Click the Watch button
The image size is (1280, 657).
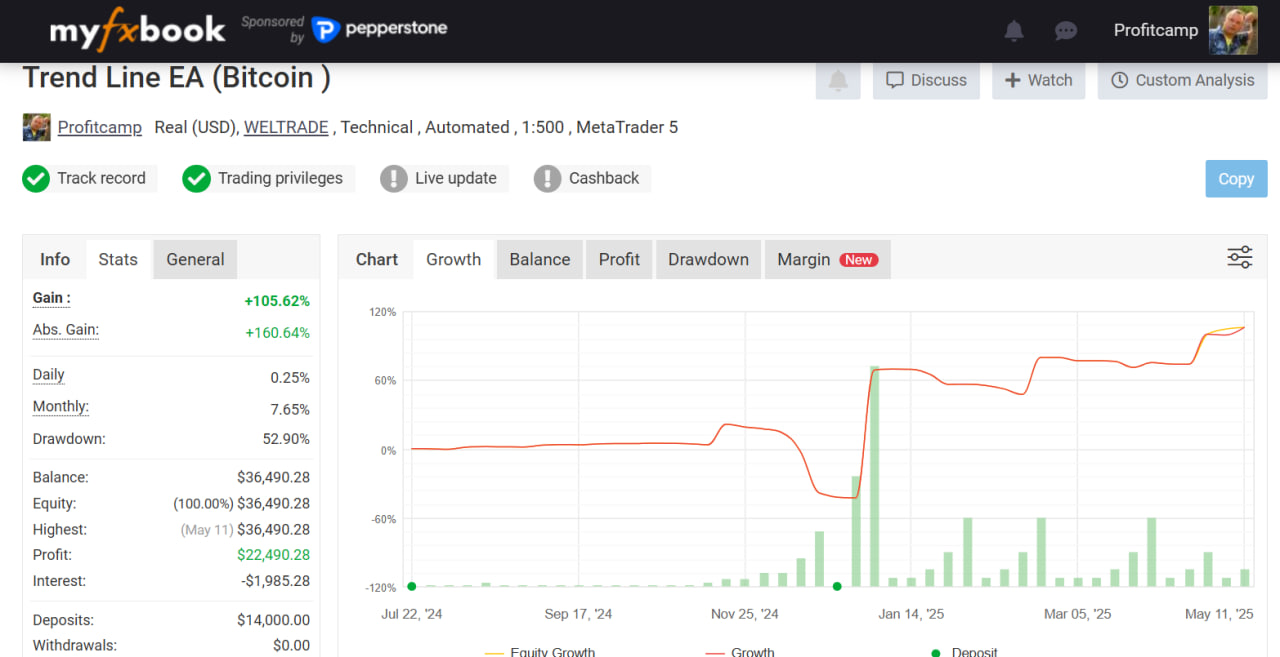(x=1038, y=81)
